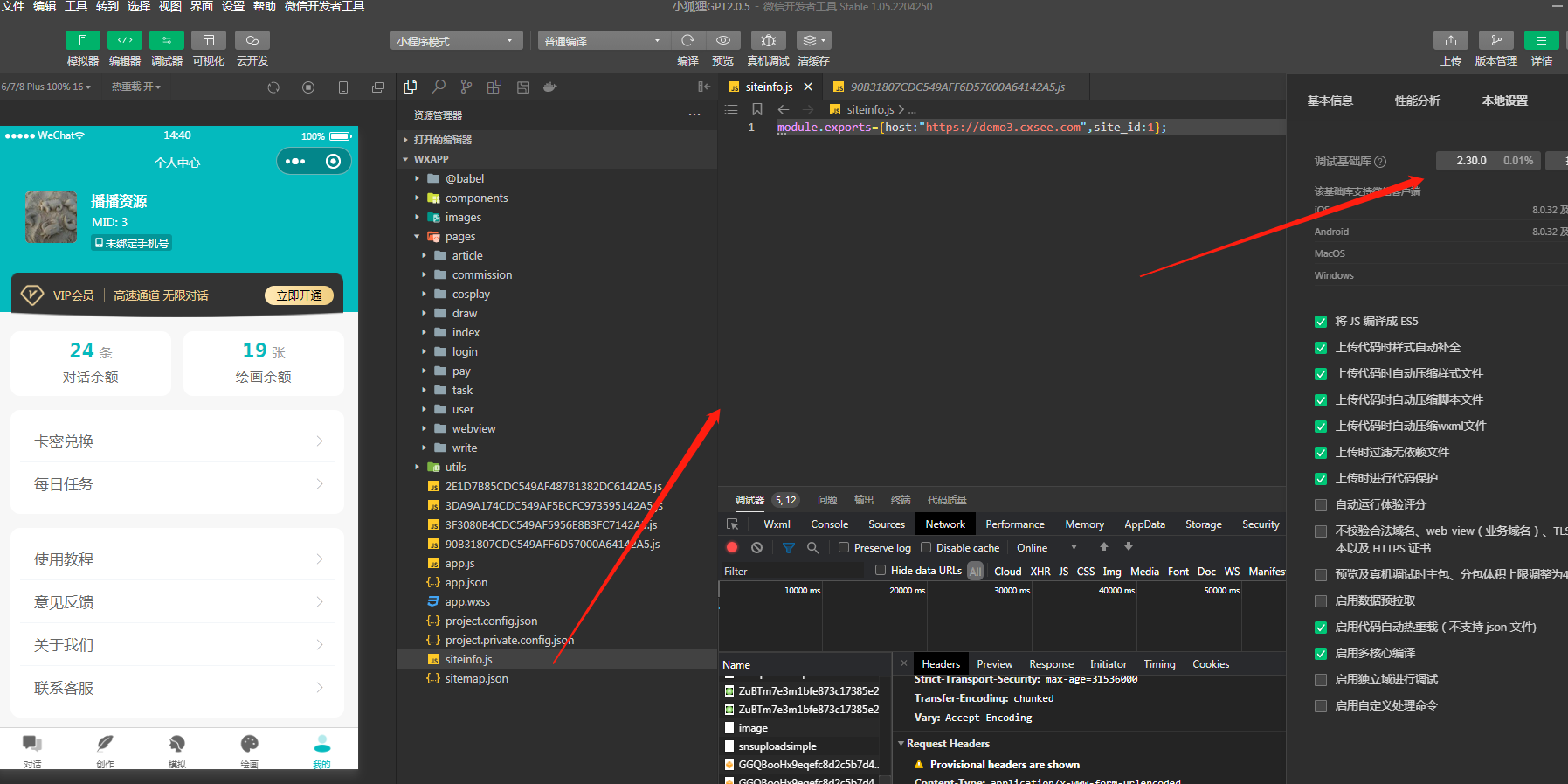Open the details (详情) panel button
1568x784 pixels.
pyautogui.click(x=1542, y=40)
